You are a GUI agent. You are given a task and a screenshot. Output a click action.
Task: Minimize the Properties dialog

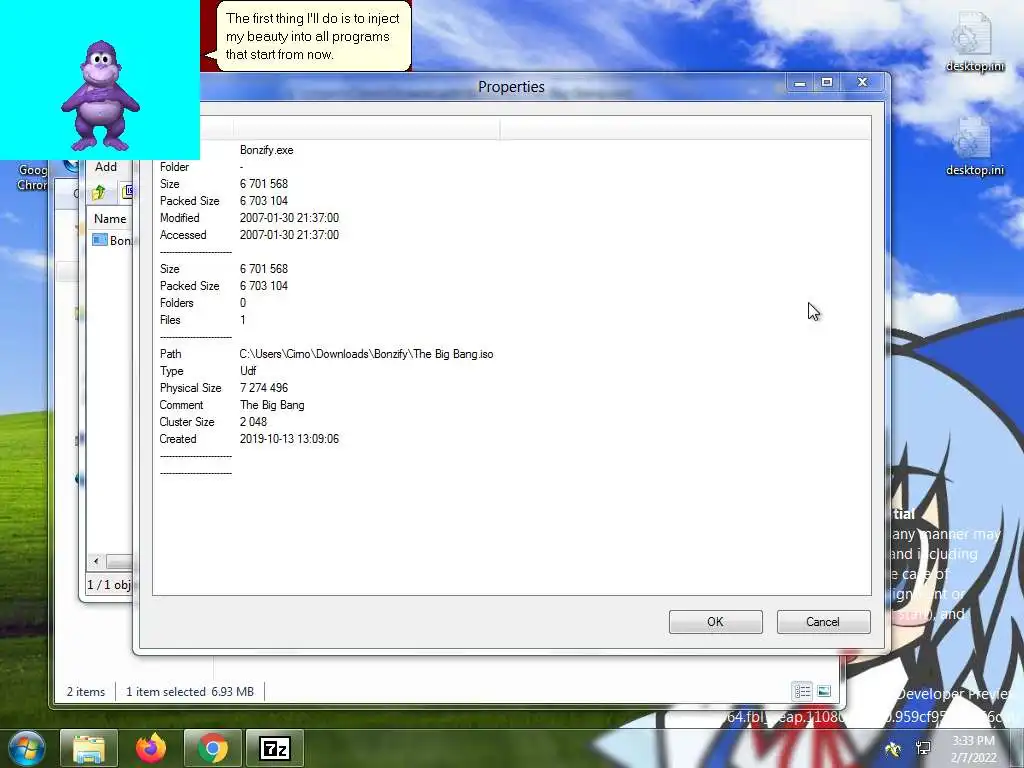coord(799,83)
